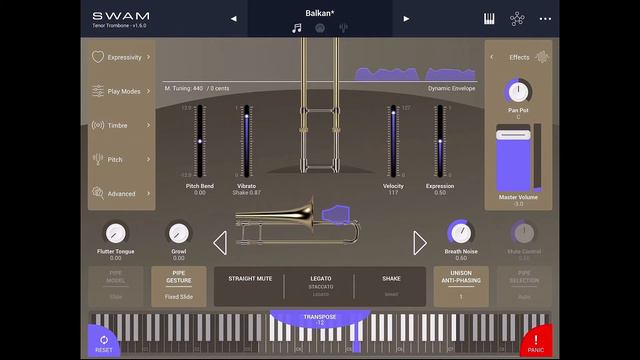Open the Unison Anti-Phasing selector
This screenshot has width=640, height=360.
click(x=461, y=287)
